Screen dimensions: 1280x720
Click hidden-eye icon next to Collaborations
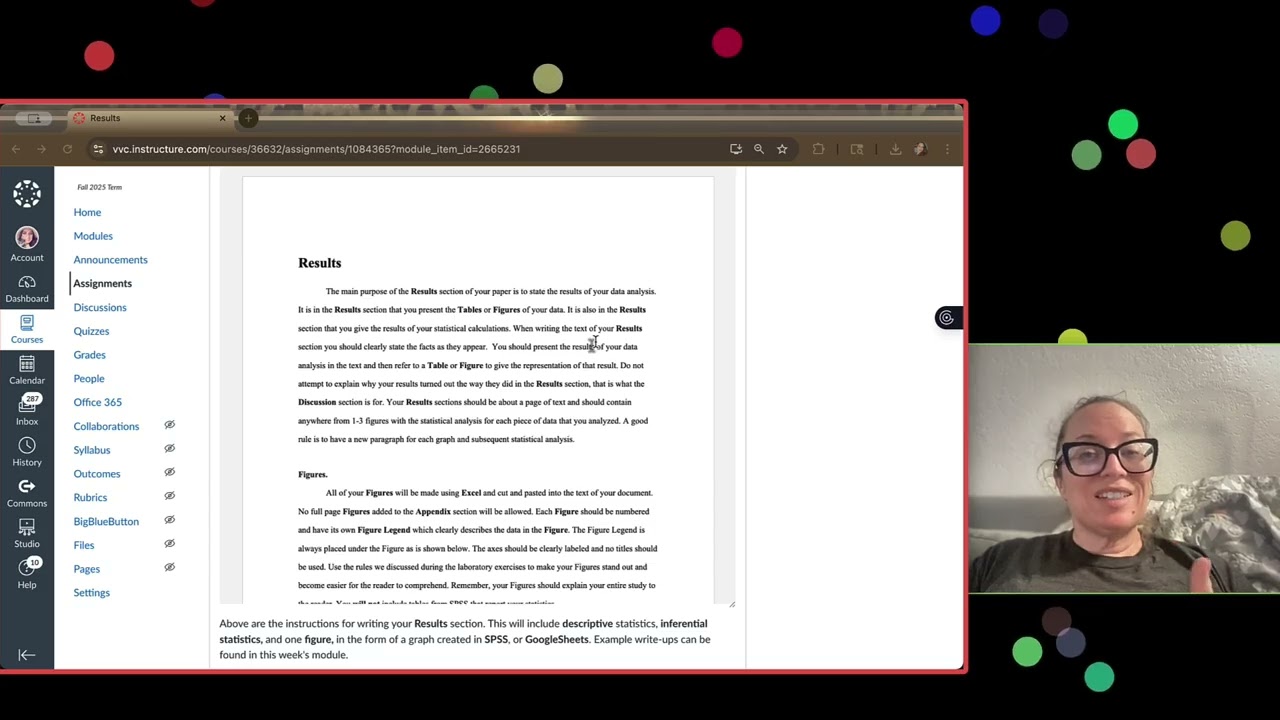click(x=170, y=425)
